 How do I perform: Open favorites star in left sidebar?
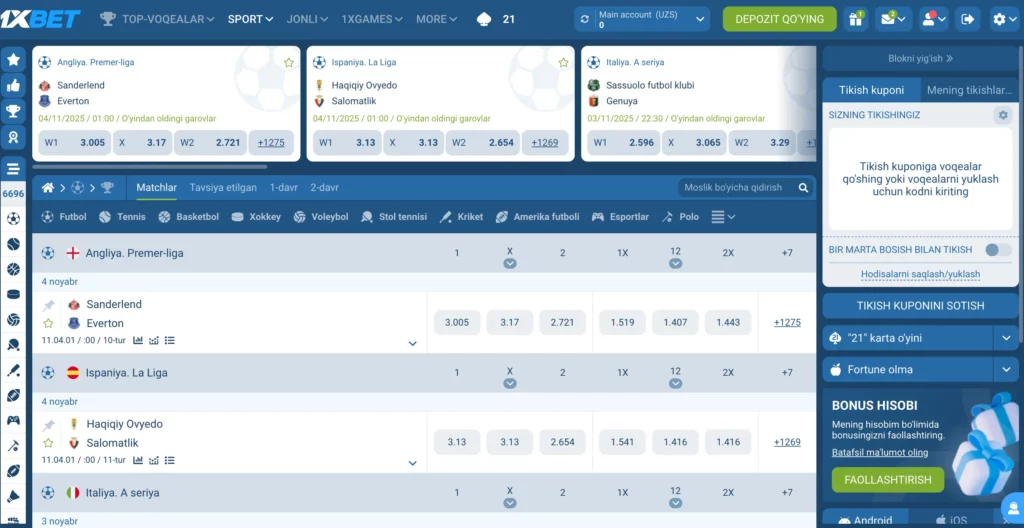13,59
